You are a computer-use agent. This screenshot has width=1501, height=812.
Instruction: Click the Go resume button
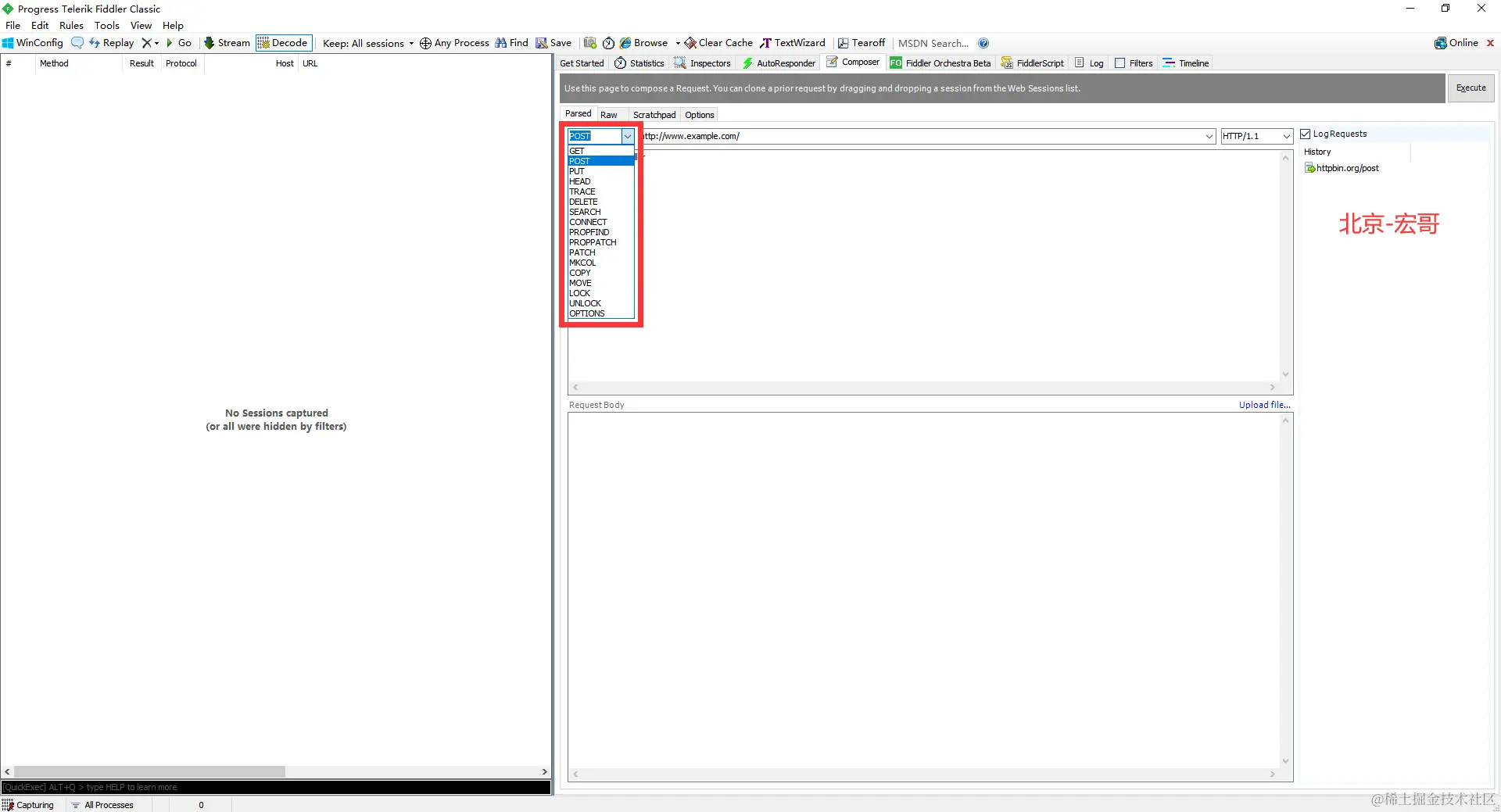pos(179,43)
